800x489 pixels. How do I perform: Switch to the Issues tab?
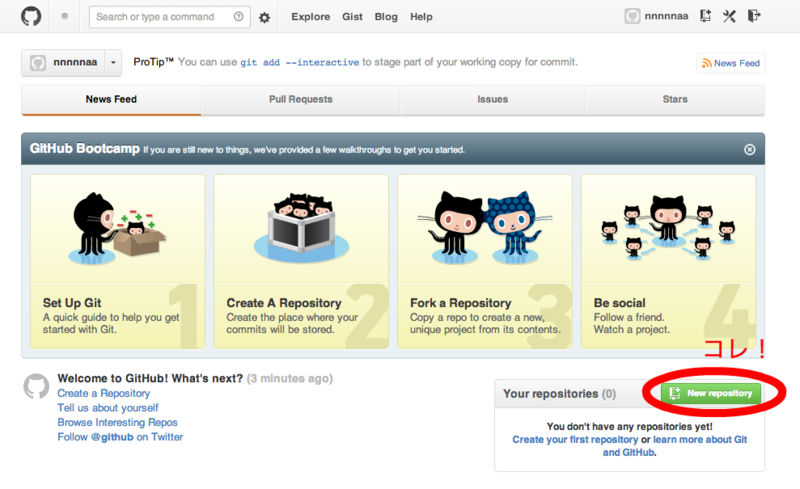click(492, 100)
